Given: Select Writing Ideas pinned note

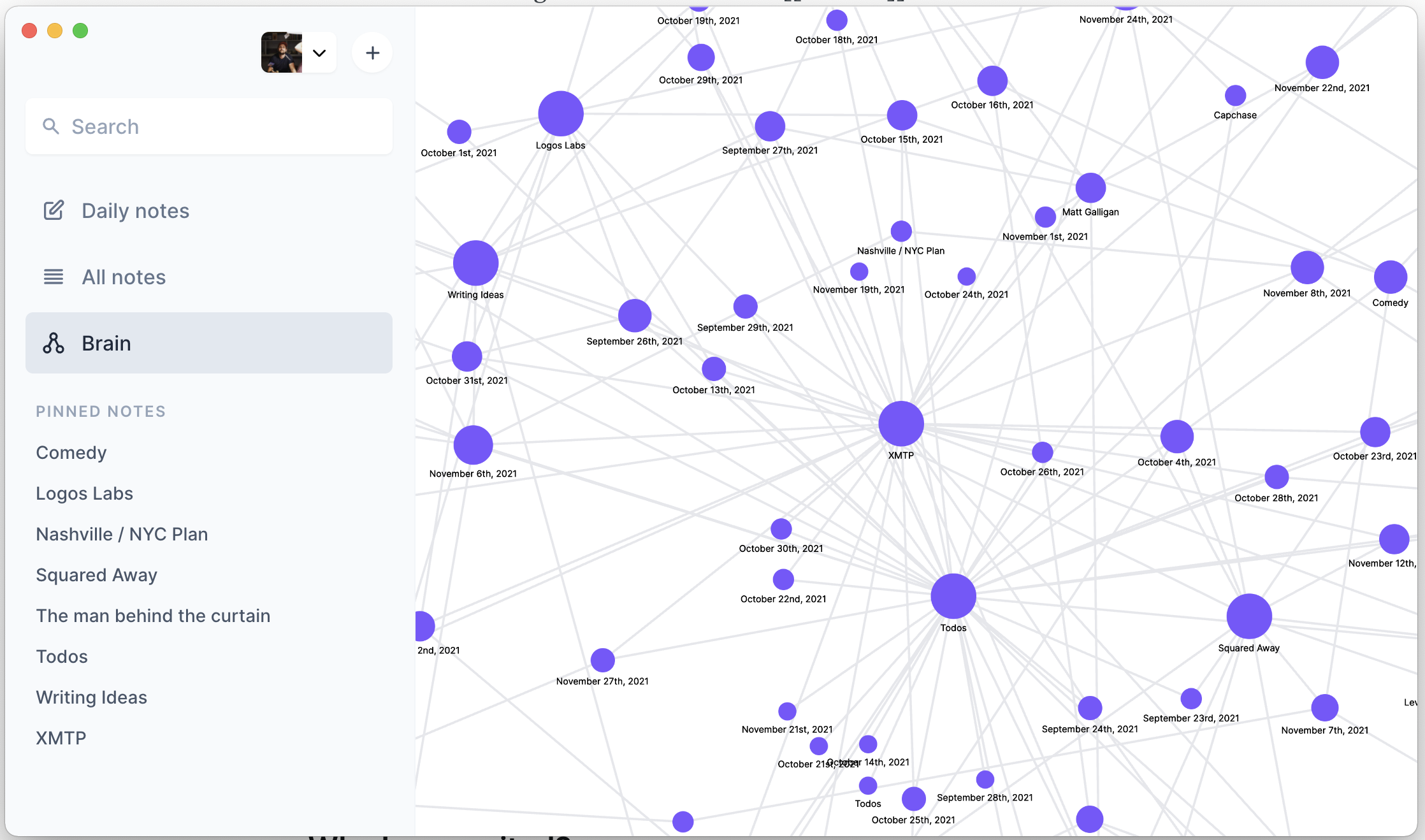Looking at the screenshot, I should tap(91, 697).
